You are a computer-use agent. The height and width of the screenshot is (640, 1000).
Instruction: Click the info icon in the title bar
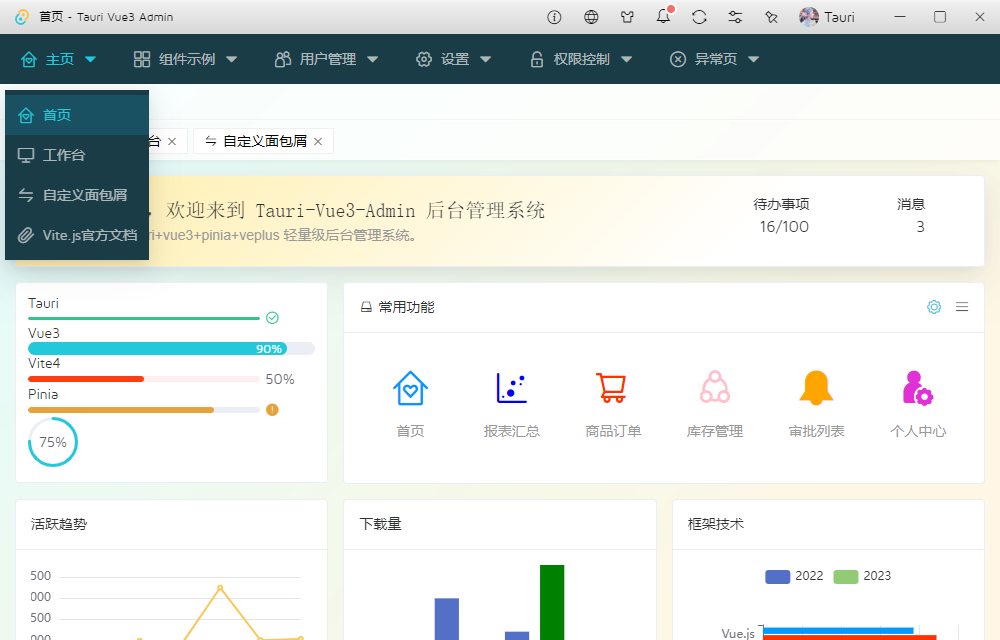[x=553, y=17]
